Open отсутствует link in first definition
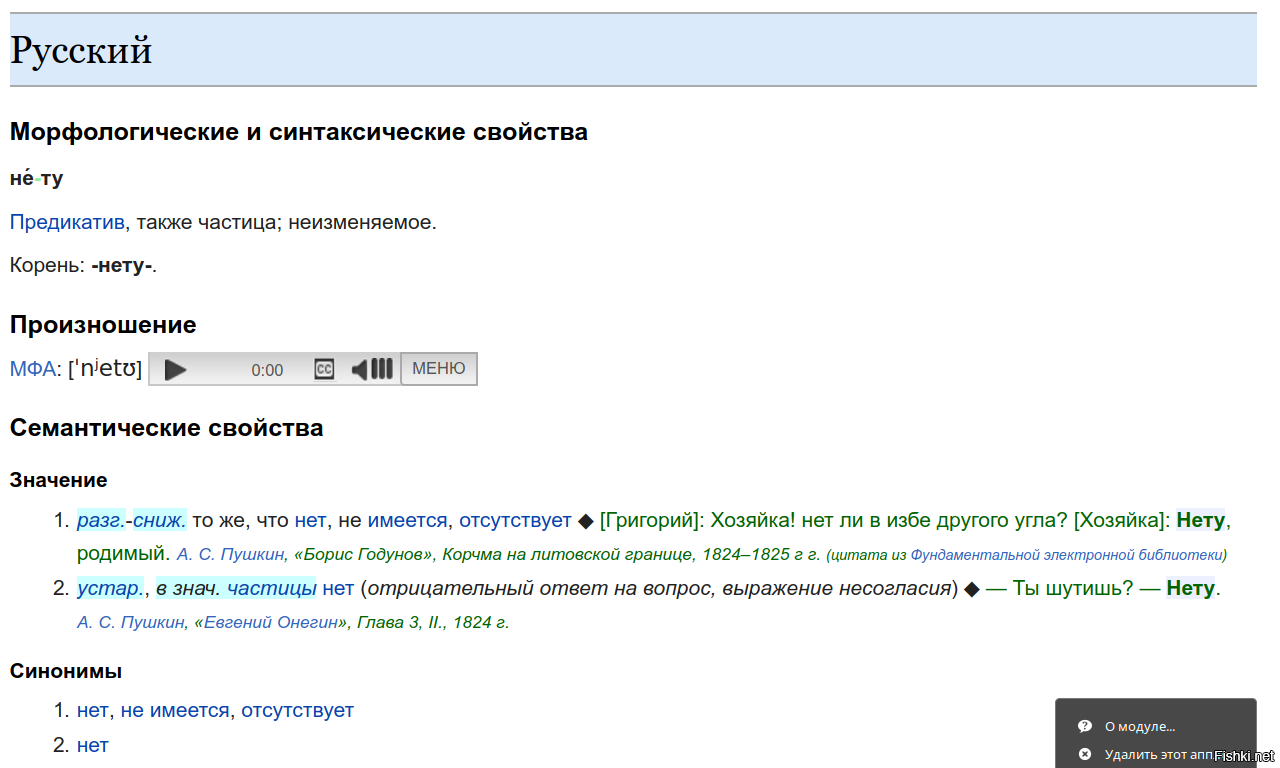Image resolution: width=1280 pixels, height=768 pixels. coord(515,520)
